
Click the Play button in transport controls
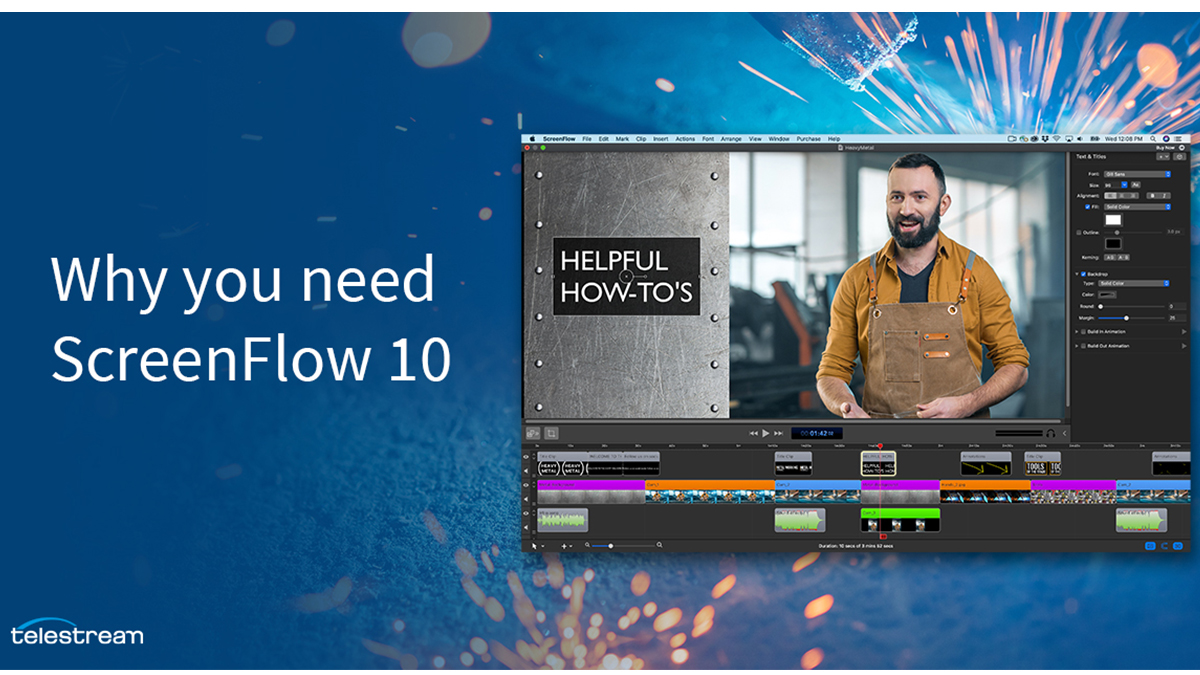point(766,433)
